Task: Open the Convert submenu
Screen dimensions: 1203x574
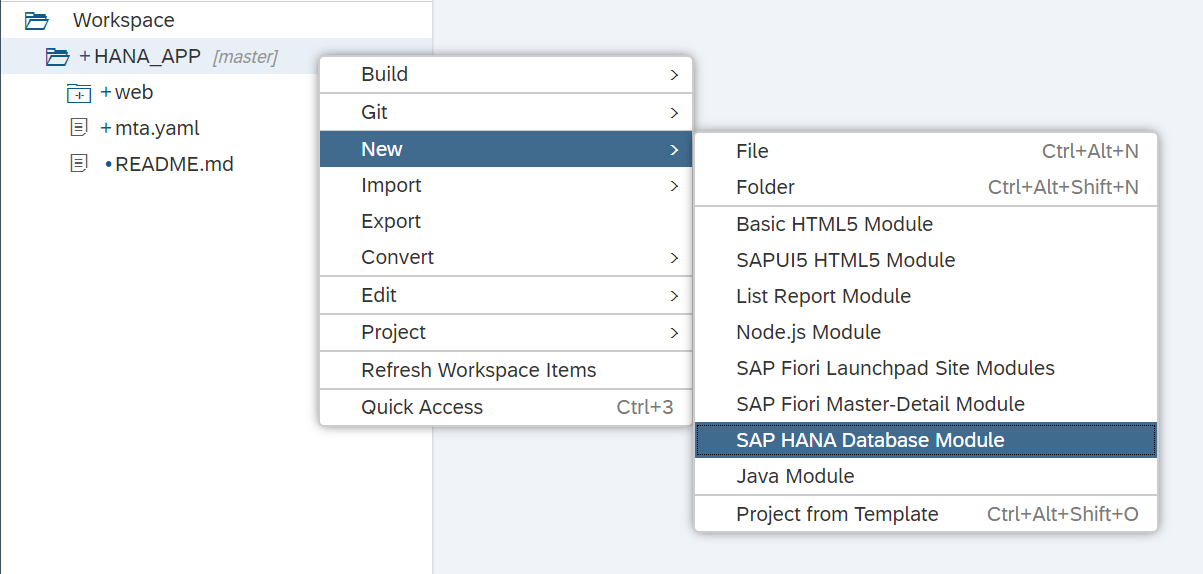Action: click(506, 257)
